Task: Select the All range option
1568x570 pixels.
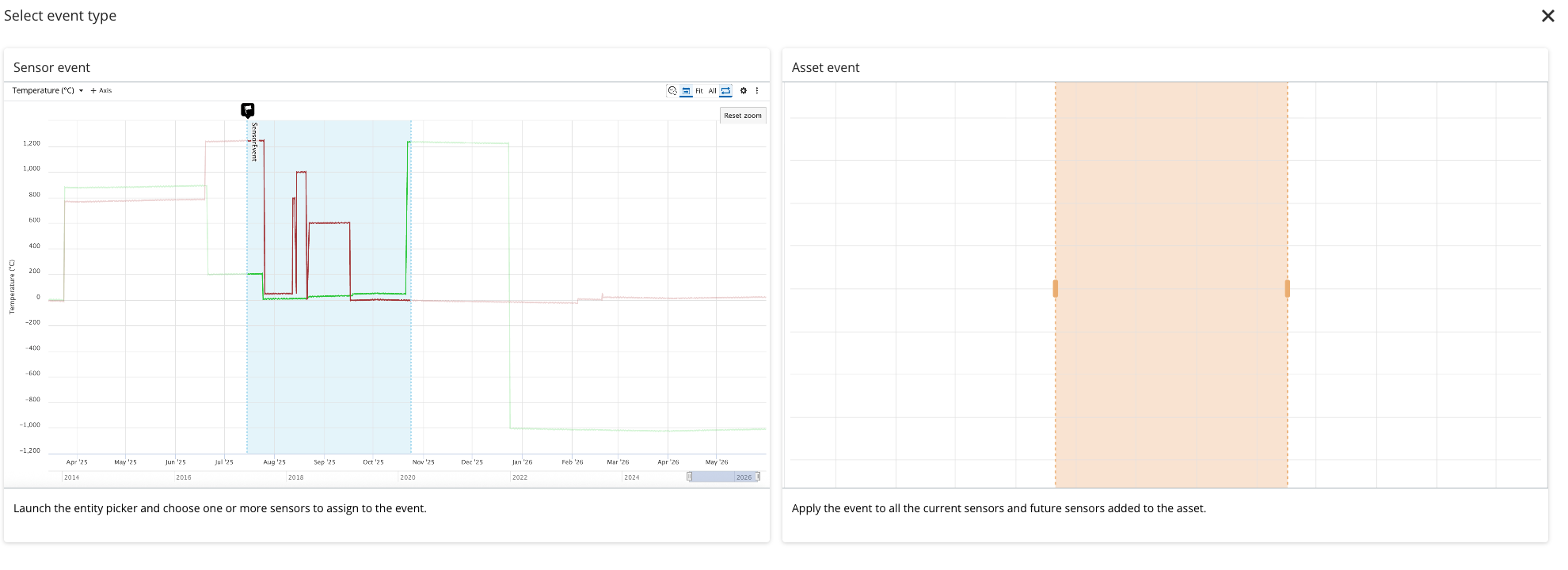Action: (x=712, y=91)
